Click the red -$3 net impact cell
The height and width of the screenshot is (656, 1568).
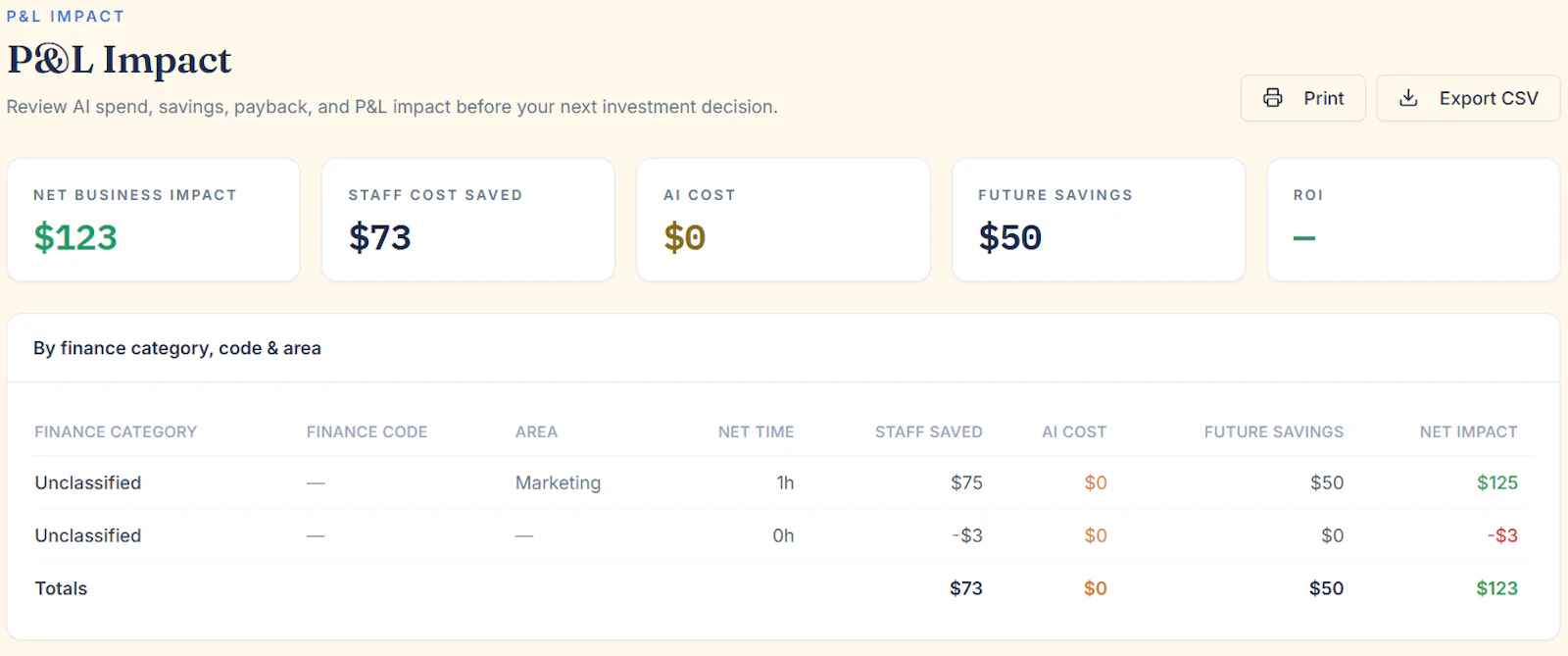(x=1502, y=535)
